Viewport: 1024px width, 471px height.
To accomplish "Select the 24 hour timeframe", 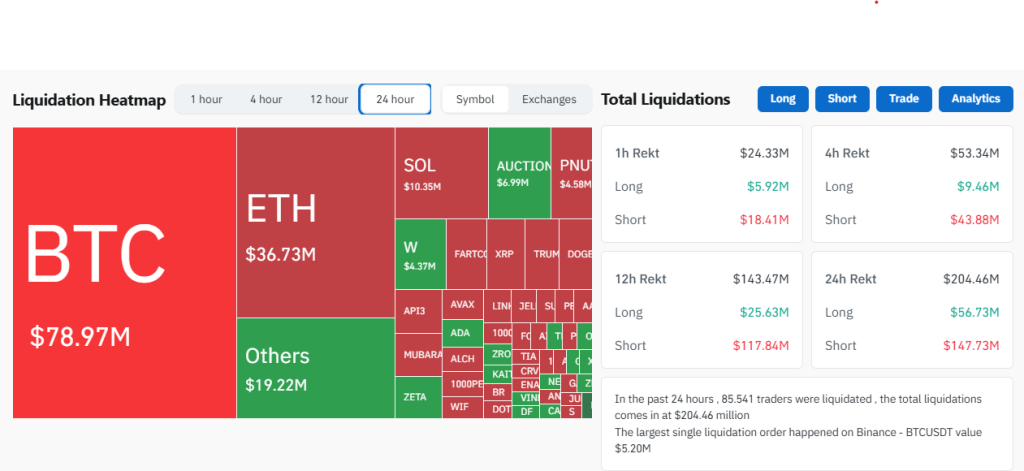I will (x=395, y=99).
